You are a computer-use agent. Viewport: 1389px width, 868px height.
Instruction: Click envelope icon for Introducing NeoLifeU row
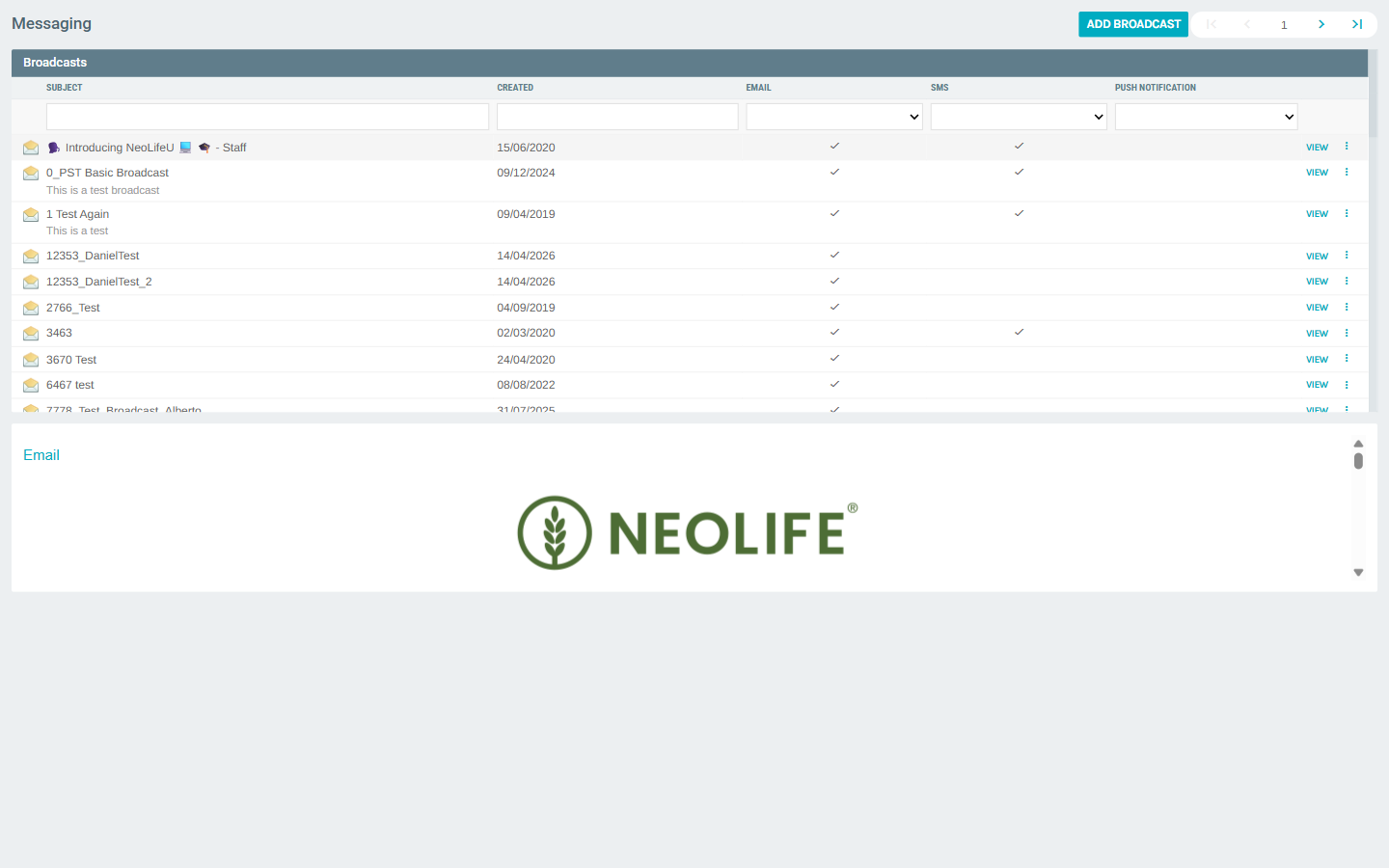pyautogui.click(x=31, y=148)
